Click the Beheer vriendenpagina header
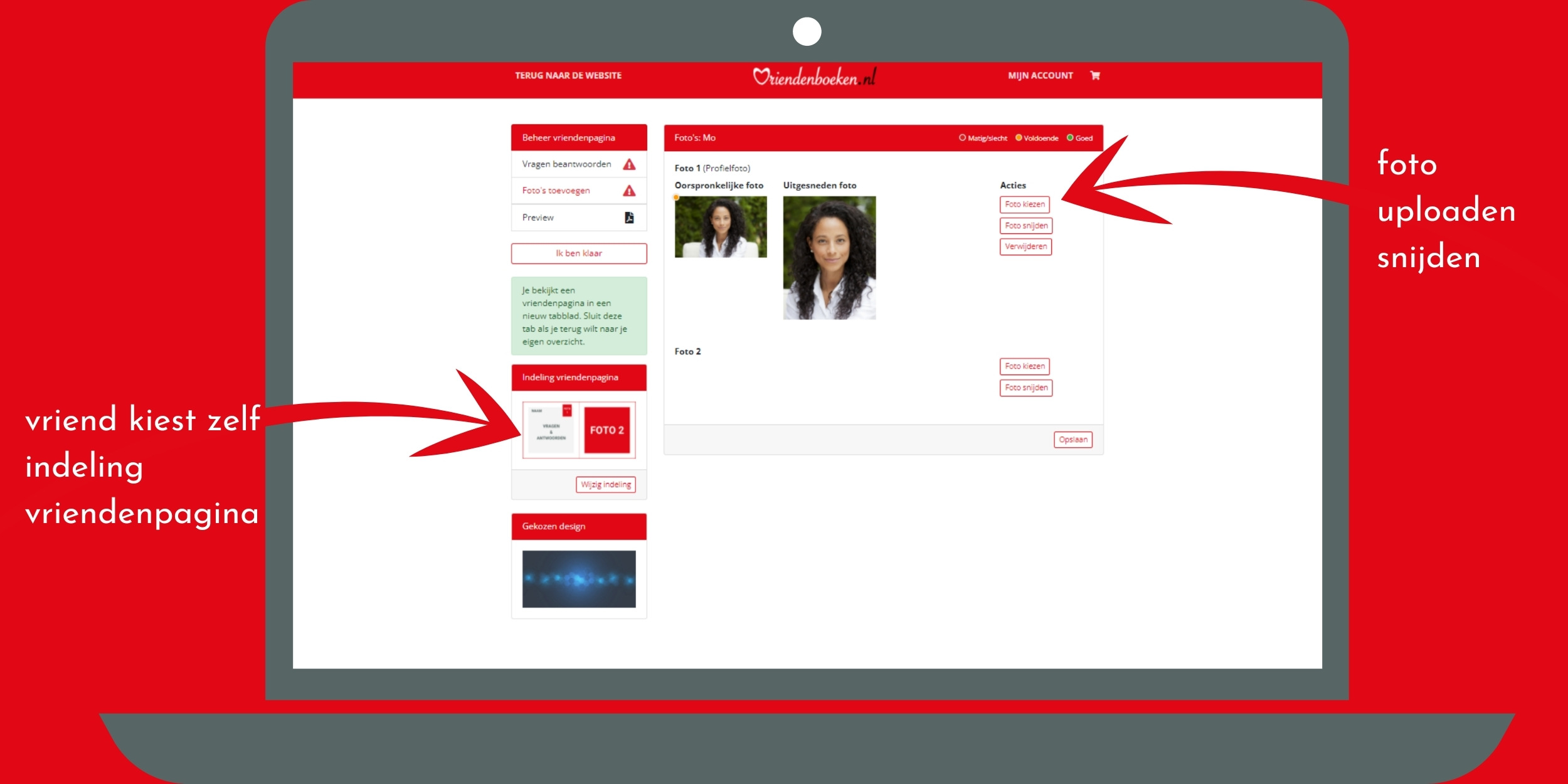This screenshot has height=784, width=1568. tap(579, 138)
